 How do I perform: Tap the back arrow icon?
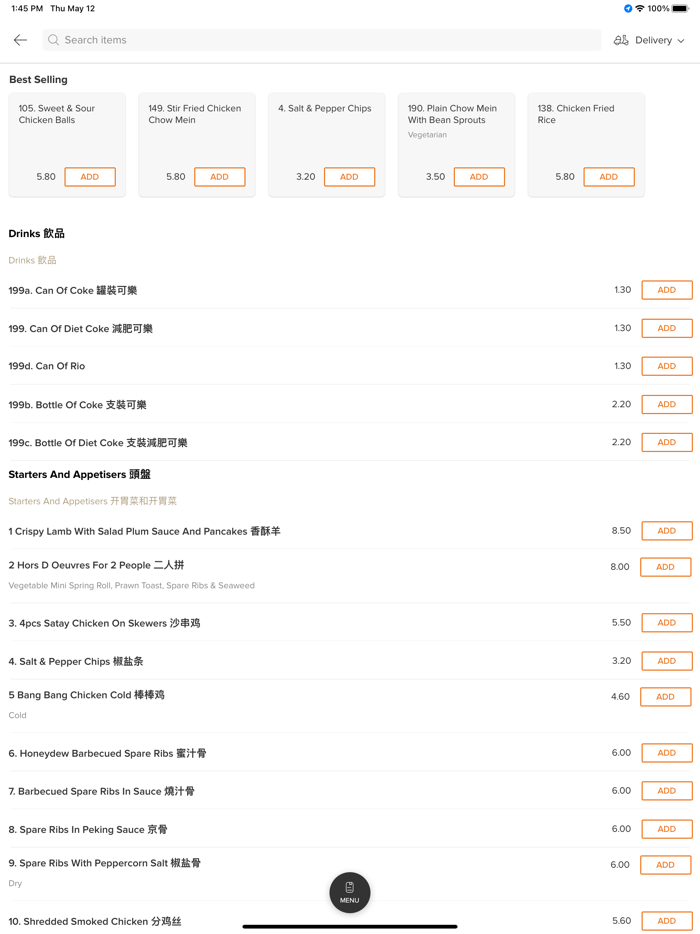click(x=20, y=40)
